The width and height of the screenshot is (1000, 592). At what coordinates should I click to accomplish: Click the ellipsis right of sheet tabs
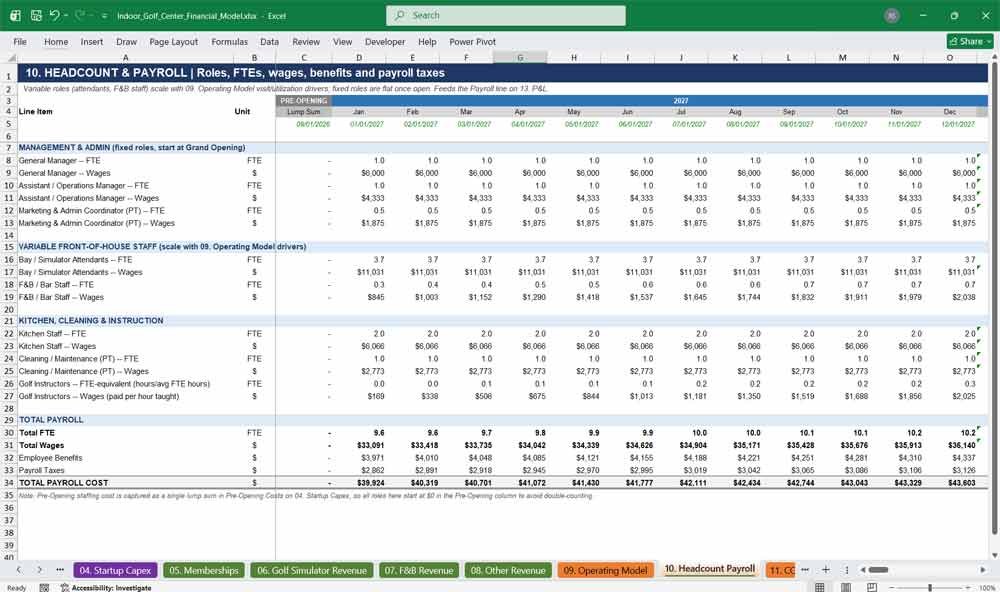805,570
